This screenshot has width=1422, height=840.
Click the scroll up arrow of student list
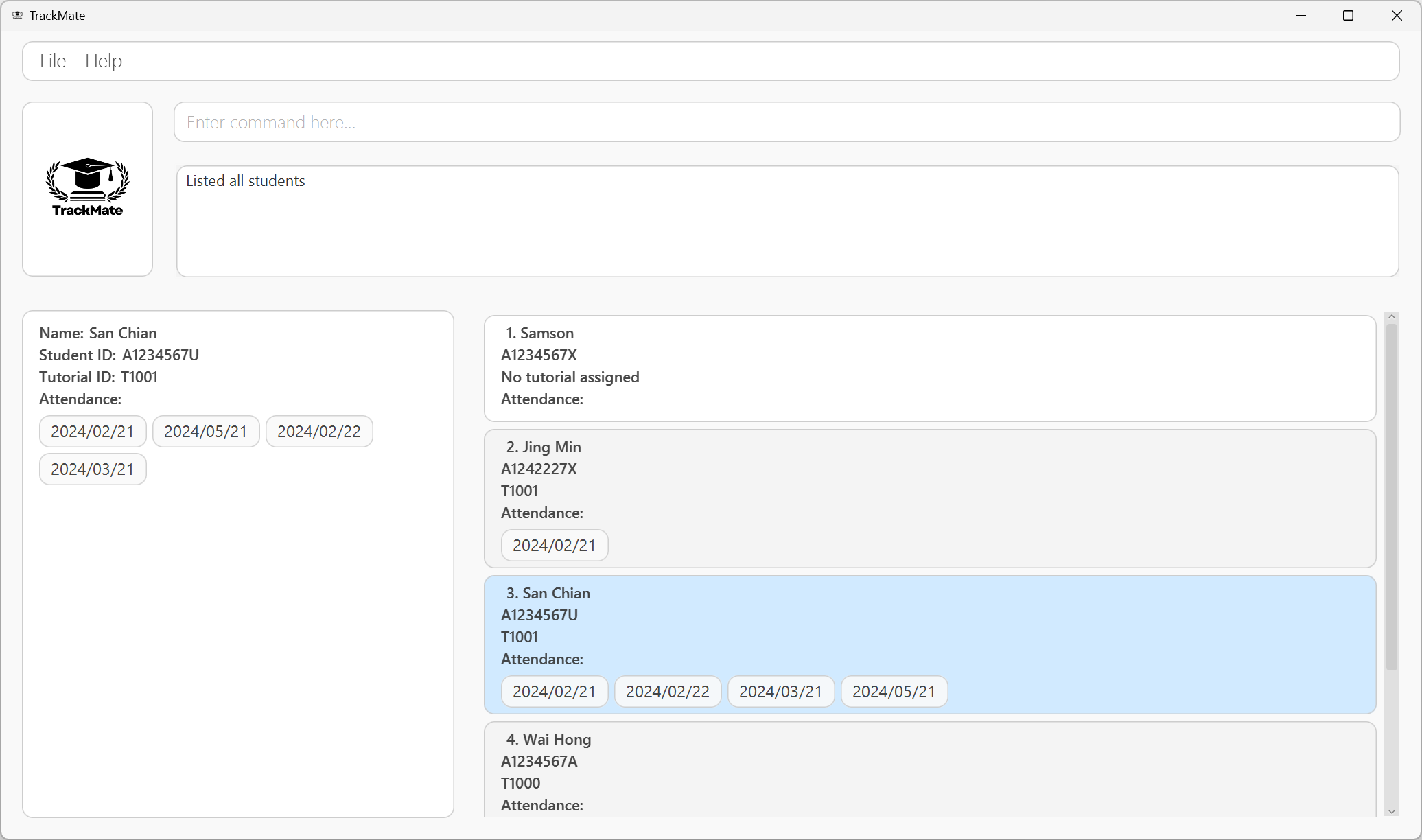(1392, 317)
